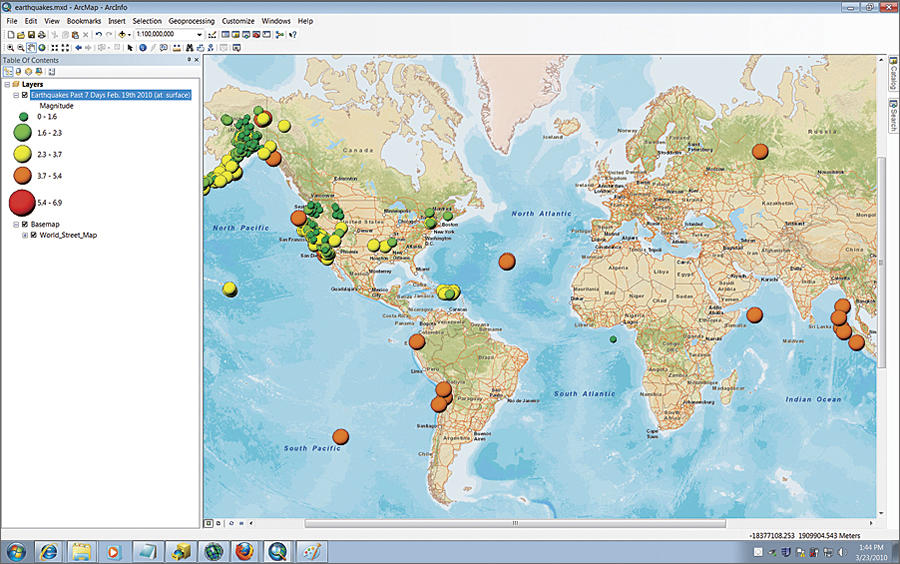
Task: Click the Add Data button
Action: [x=122, y=34]
